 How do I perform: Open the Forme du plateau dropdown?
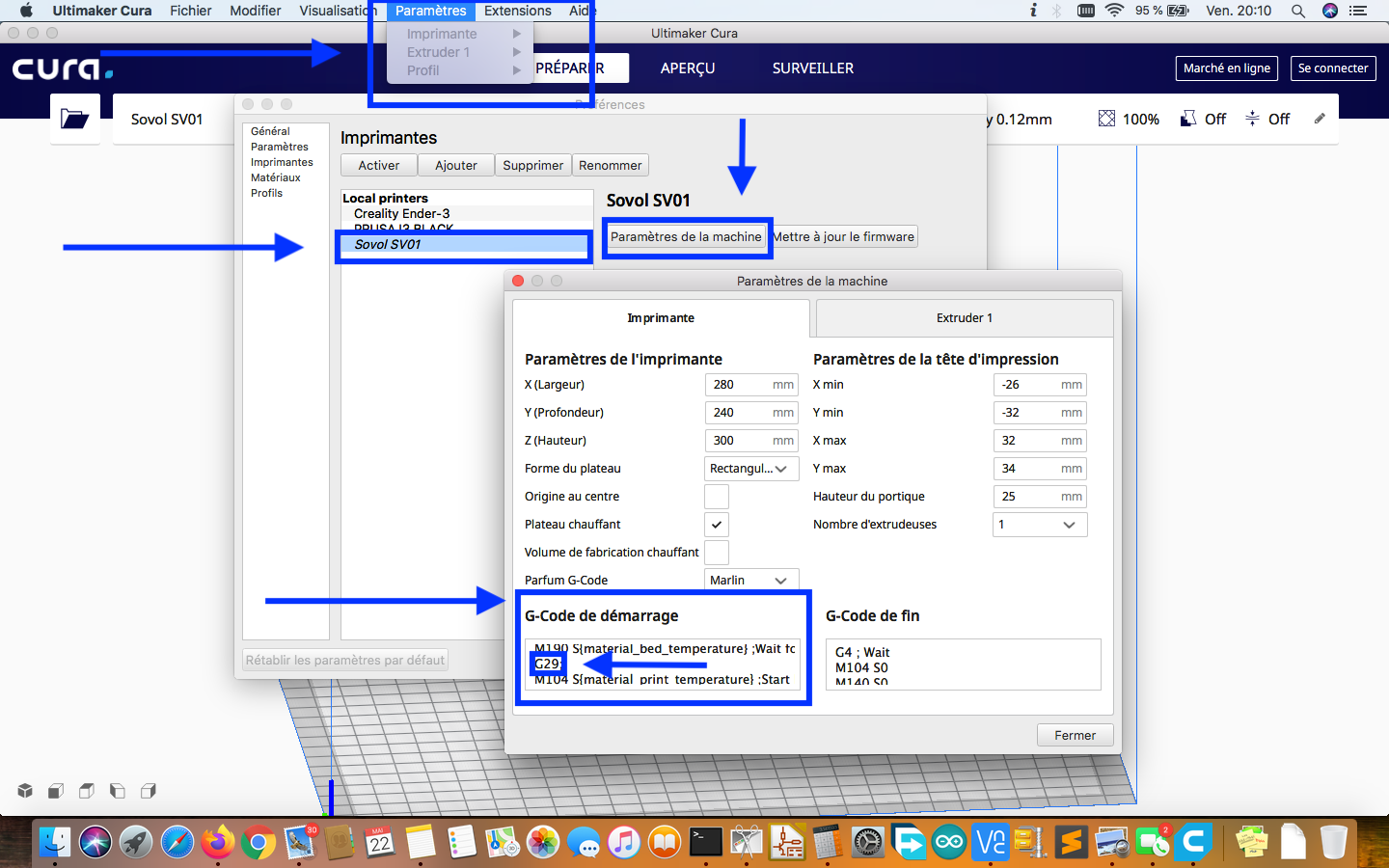(751, 469)
